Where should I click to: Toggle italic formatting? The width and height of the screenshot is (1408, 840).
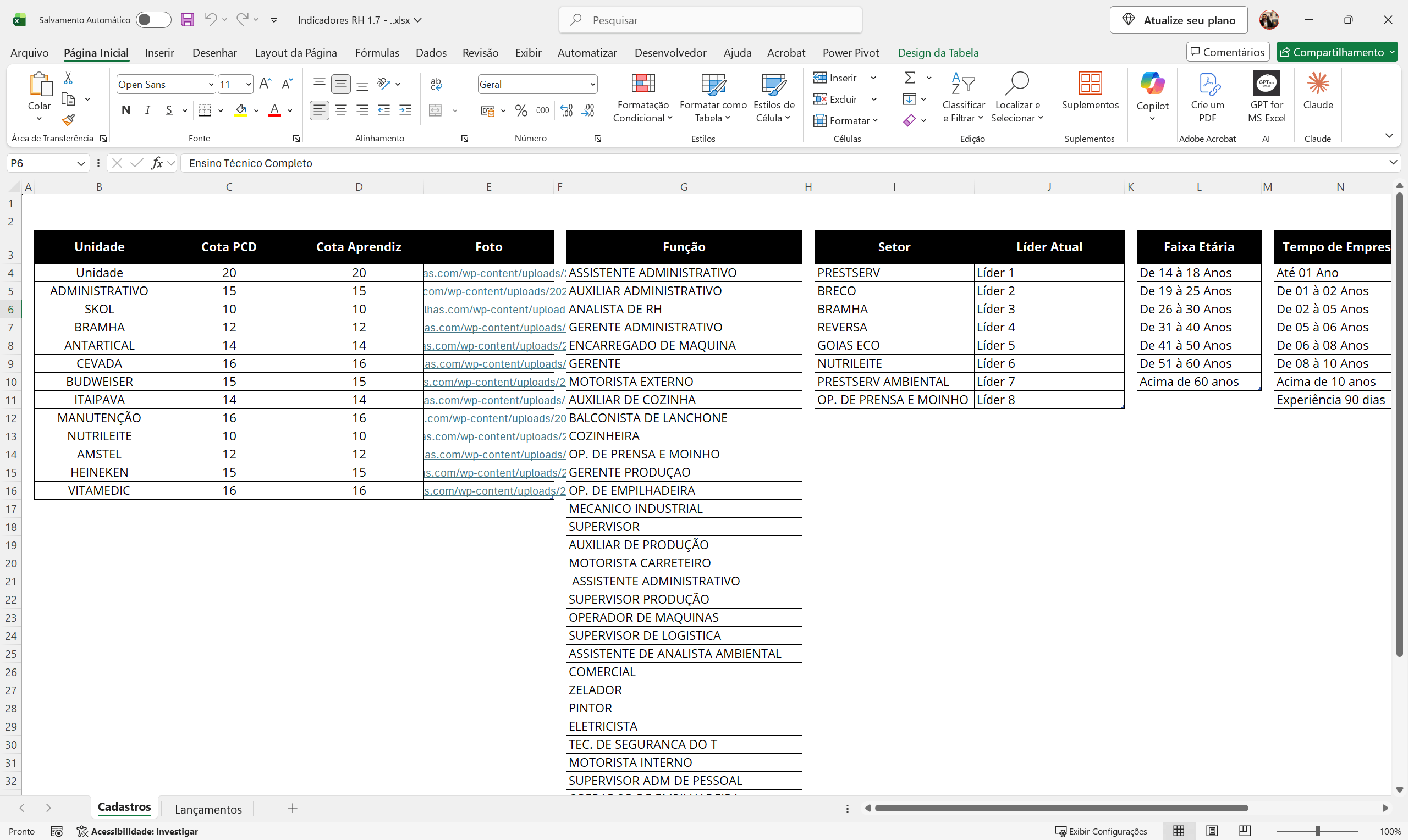pyautogui.click(x=147, y=110)
